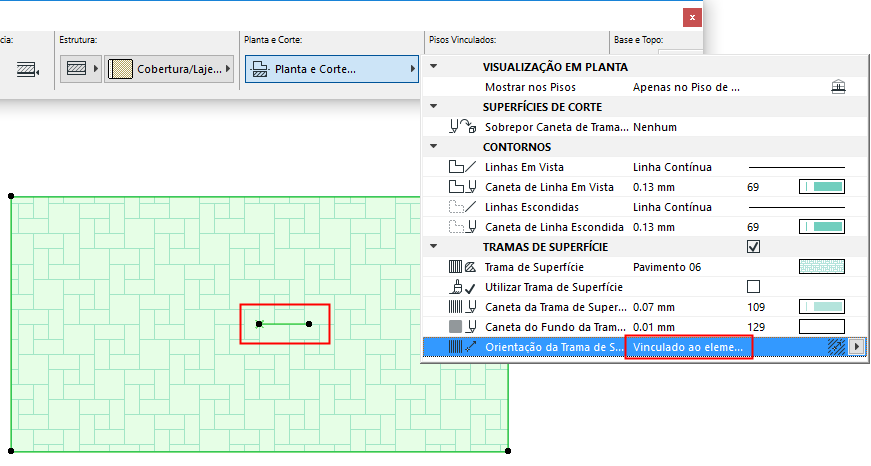Click the 'Pavimento 06' fill value
The height and width of the screenshot is (466, 871).
pos(667,267)
